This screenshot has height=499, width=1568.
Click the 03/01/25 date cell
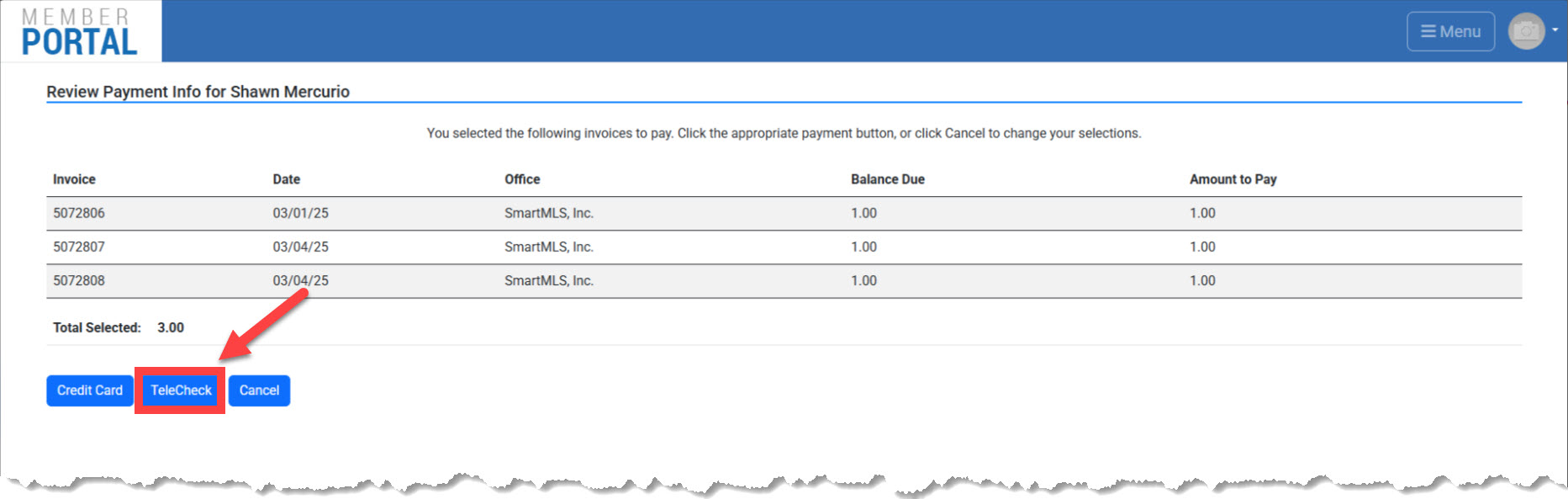[x=300, y=213]
